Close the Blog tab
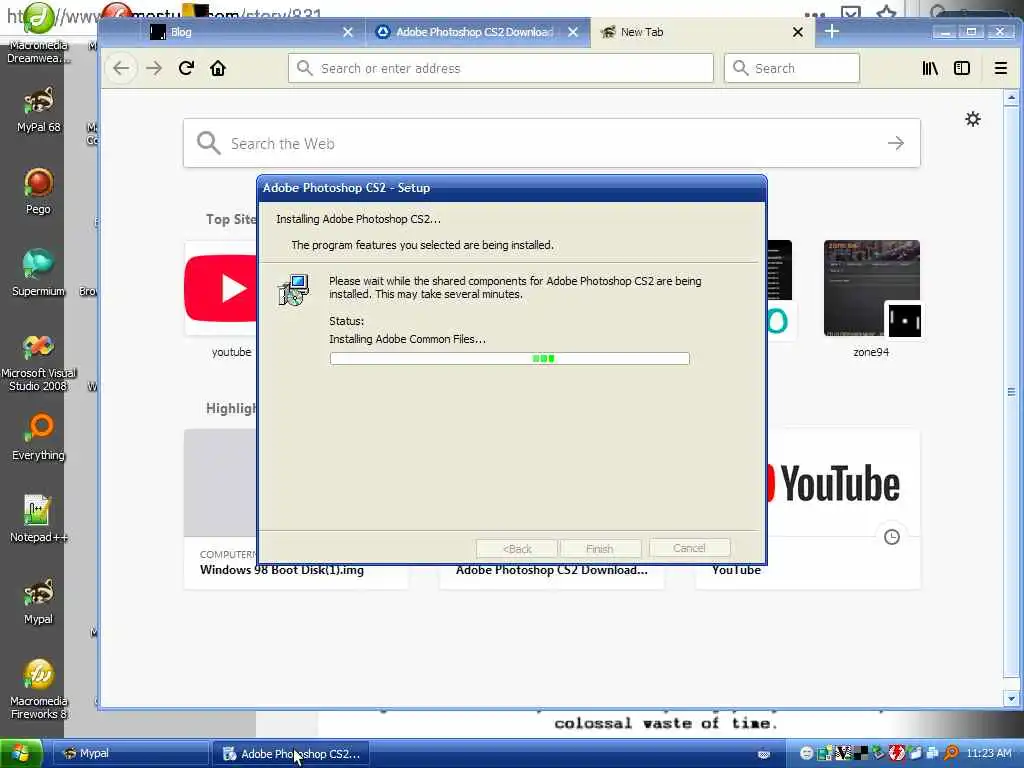 click(x=348, y=32)
